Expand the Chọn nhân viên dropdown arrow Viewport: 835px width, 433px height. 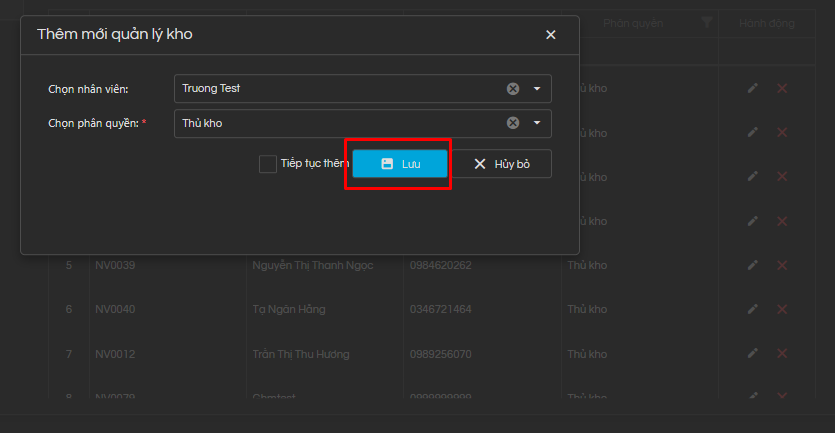pyautogui.click(x=537, y=88)
